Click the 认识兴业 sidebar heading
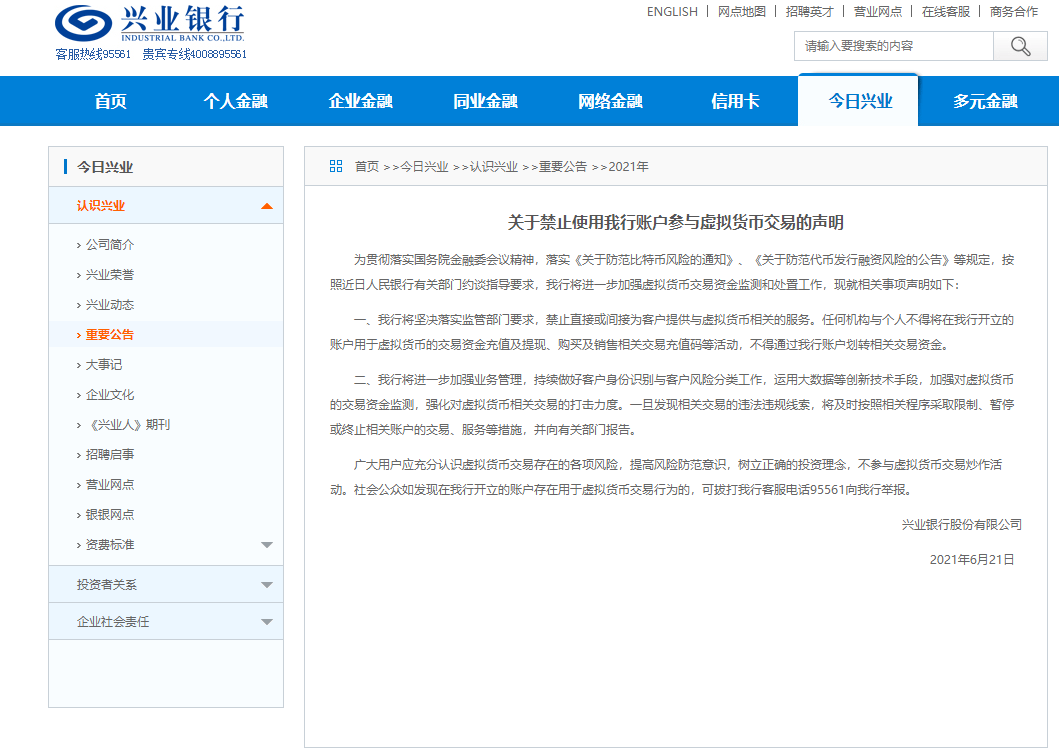1059x752 pixels. [x=101, y=205]
